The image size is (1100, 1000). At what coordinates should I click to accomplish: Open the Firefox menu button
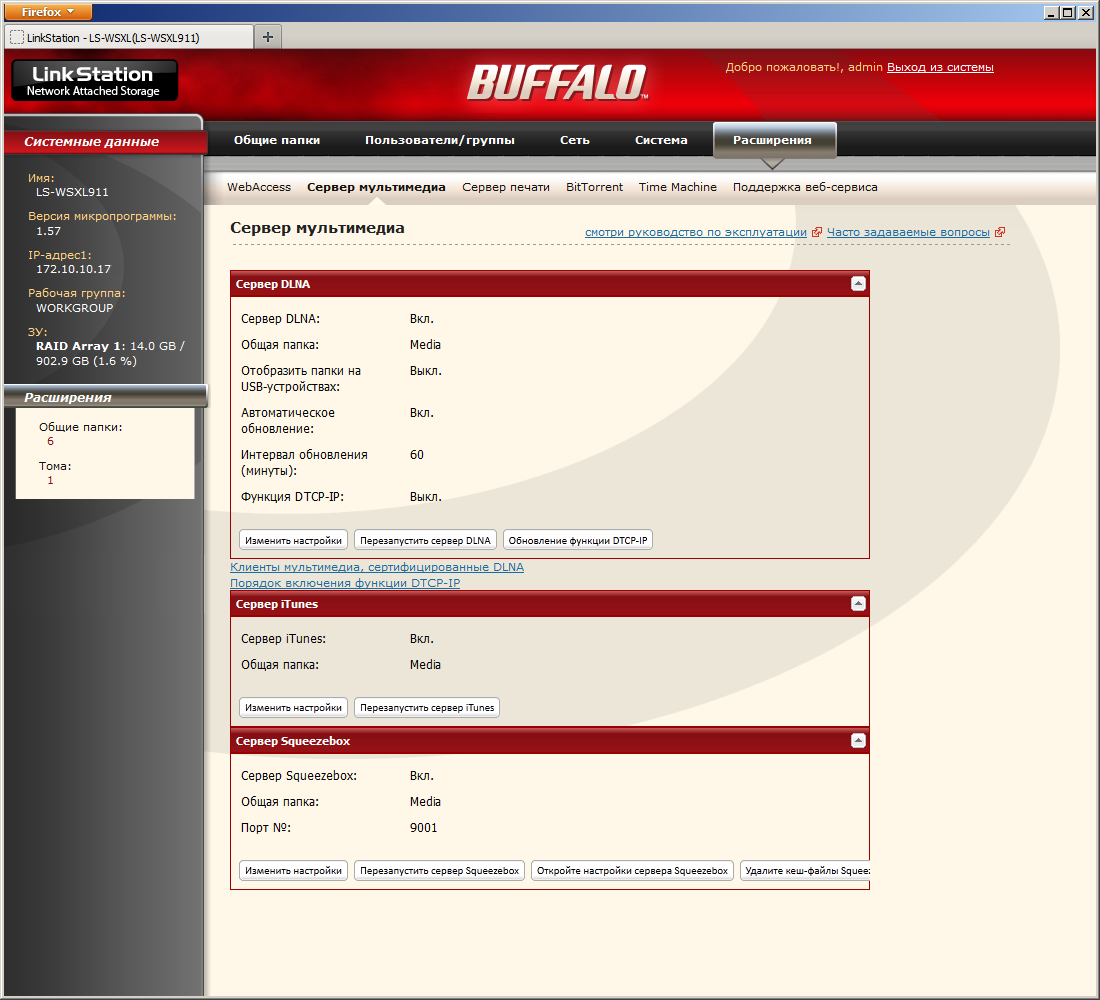pyautogui.click(x=48, y=12)
